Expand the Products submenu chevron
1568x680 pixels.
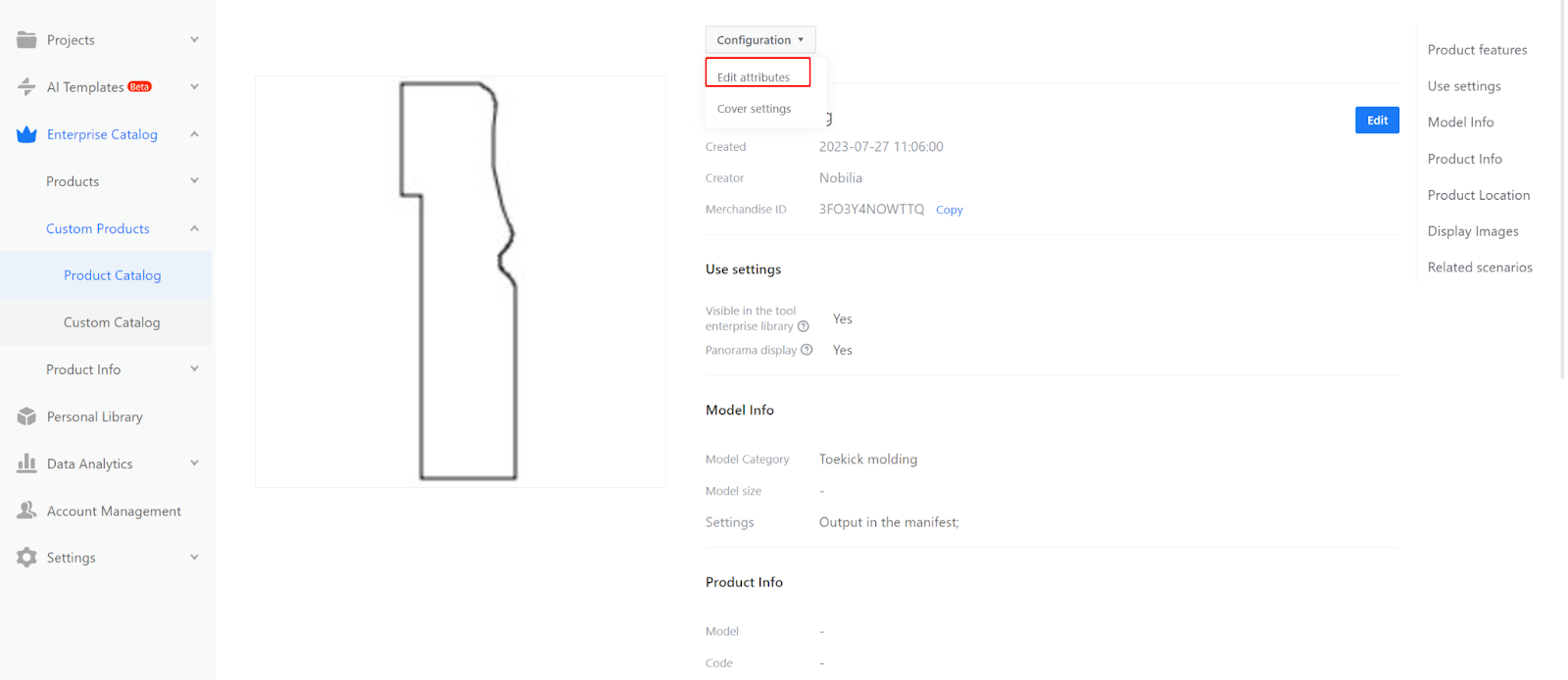coord(194,181)
